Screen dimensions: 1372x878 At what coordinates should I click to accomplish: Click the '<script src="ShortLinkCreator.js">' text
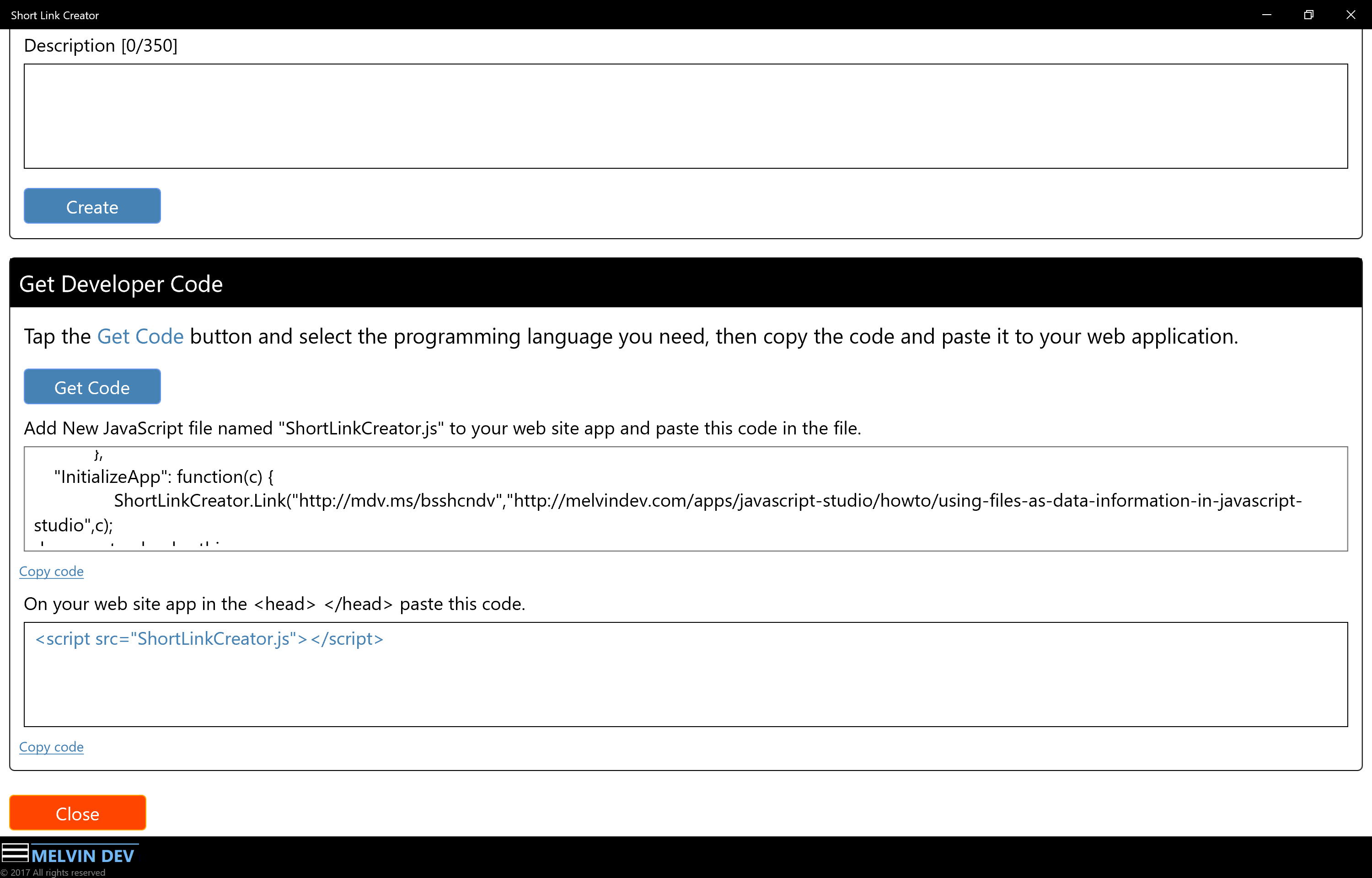click(x=209, y=638)
